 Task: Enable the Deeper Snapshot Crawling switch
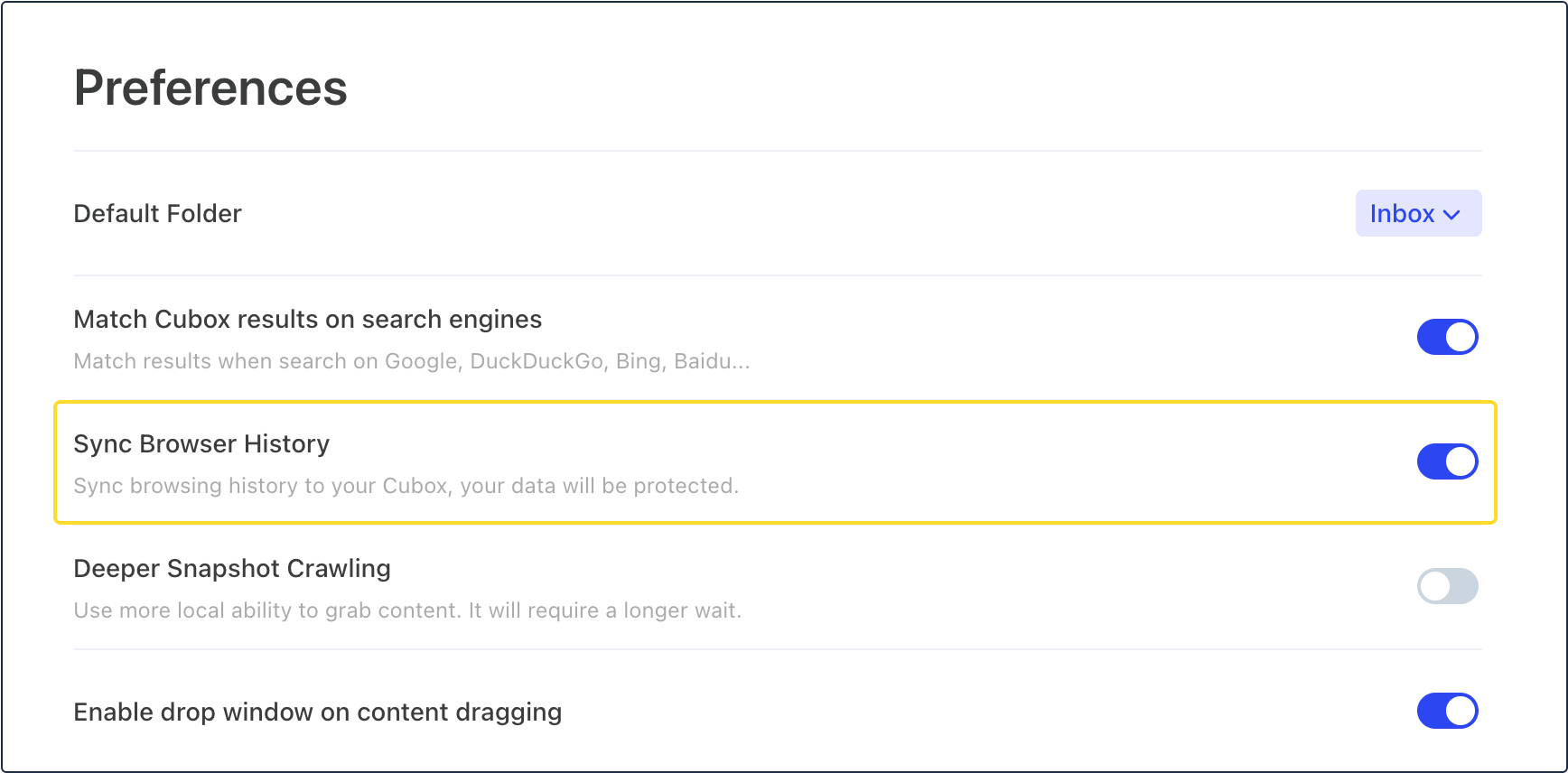point(1447,586)
